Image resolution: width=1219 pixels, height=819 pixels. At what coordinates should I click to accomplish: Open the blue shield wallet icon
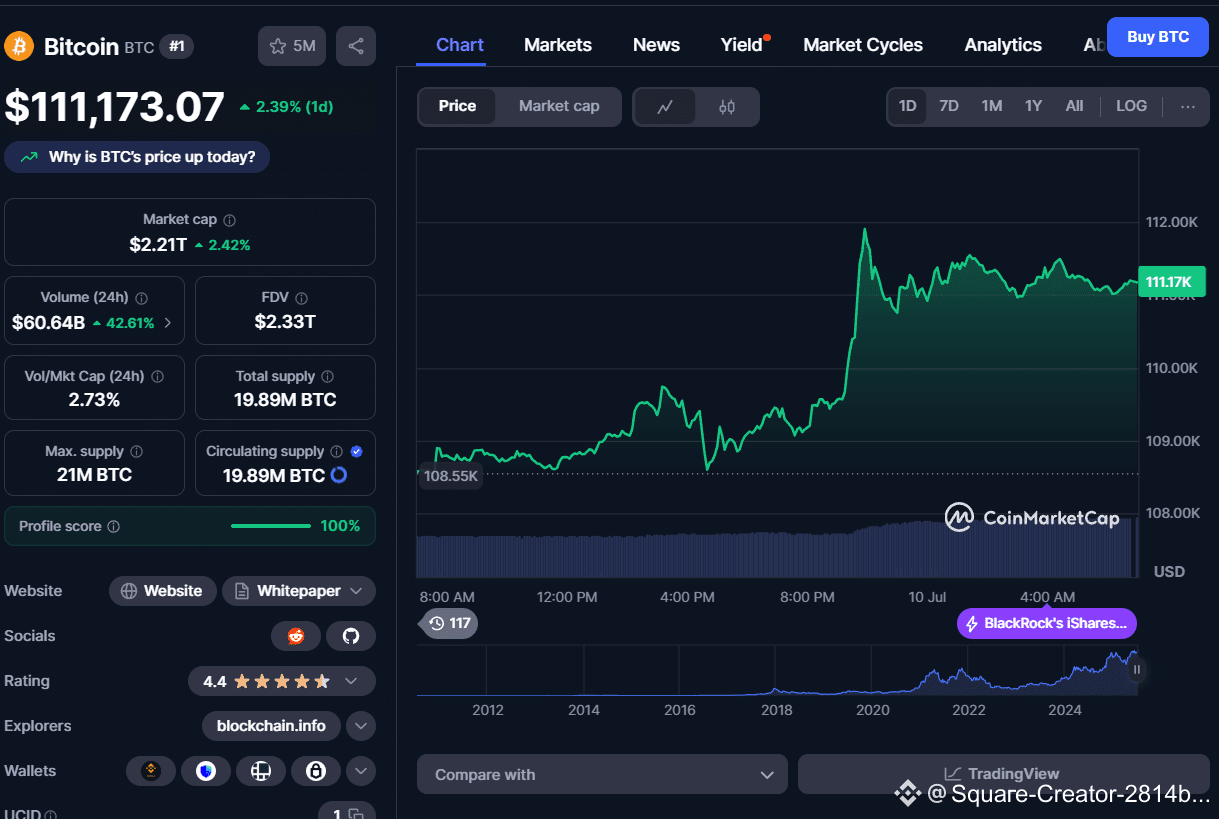206,771
